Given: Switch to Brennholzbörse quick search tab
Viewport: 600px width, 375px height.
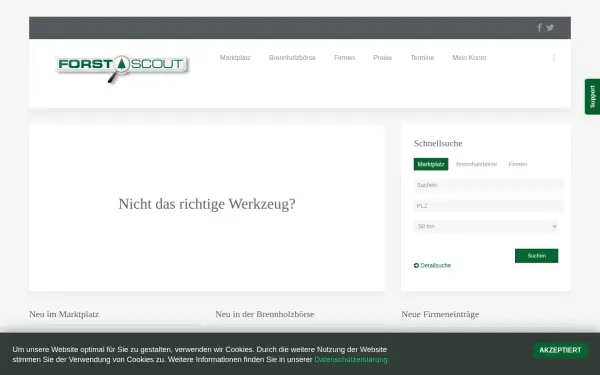Looking at the screenshot, I should 476,164.
